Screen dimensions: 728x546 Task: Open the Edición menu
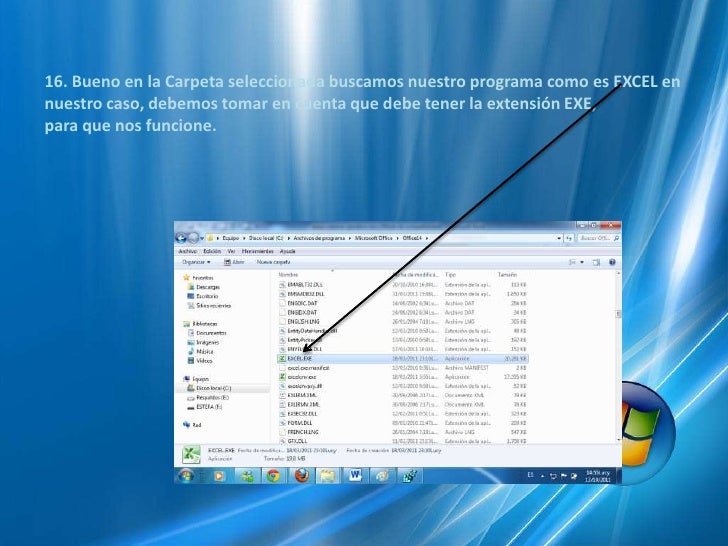click(212, 251)
